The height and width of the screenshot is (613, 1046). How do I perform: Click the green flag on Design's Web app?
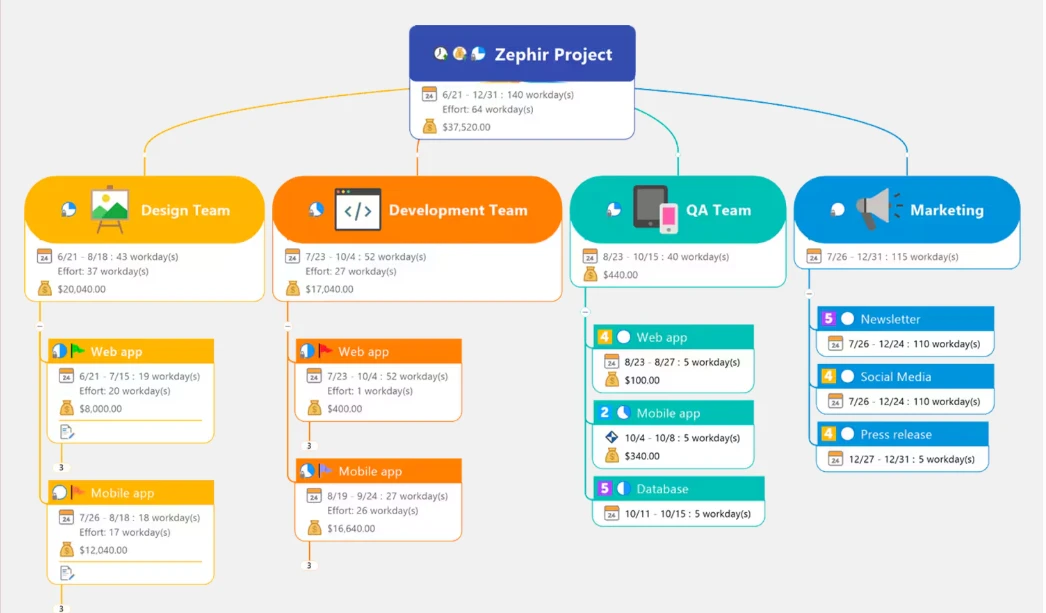click(x=76, y=352)
